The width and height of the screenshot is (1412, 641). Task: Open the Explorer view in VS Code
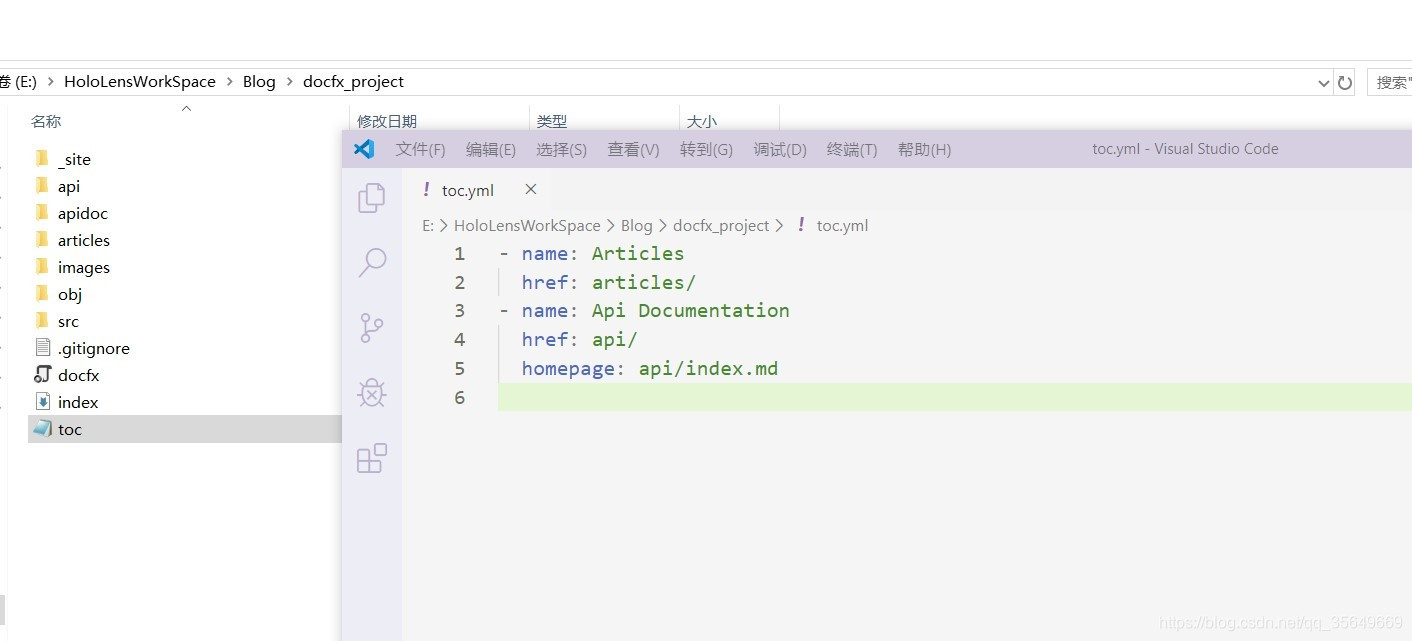click(x=371, y=197)
